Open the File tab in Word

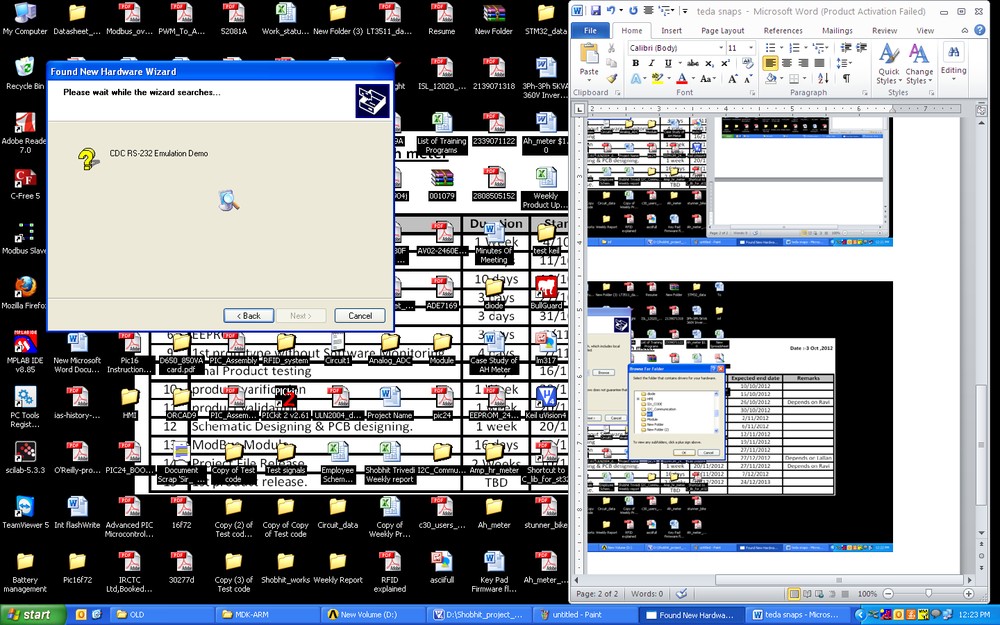[x=590, y=30]
